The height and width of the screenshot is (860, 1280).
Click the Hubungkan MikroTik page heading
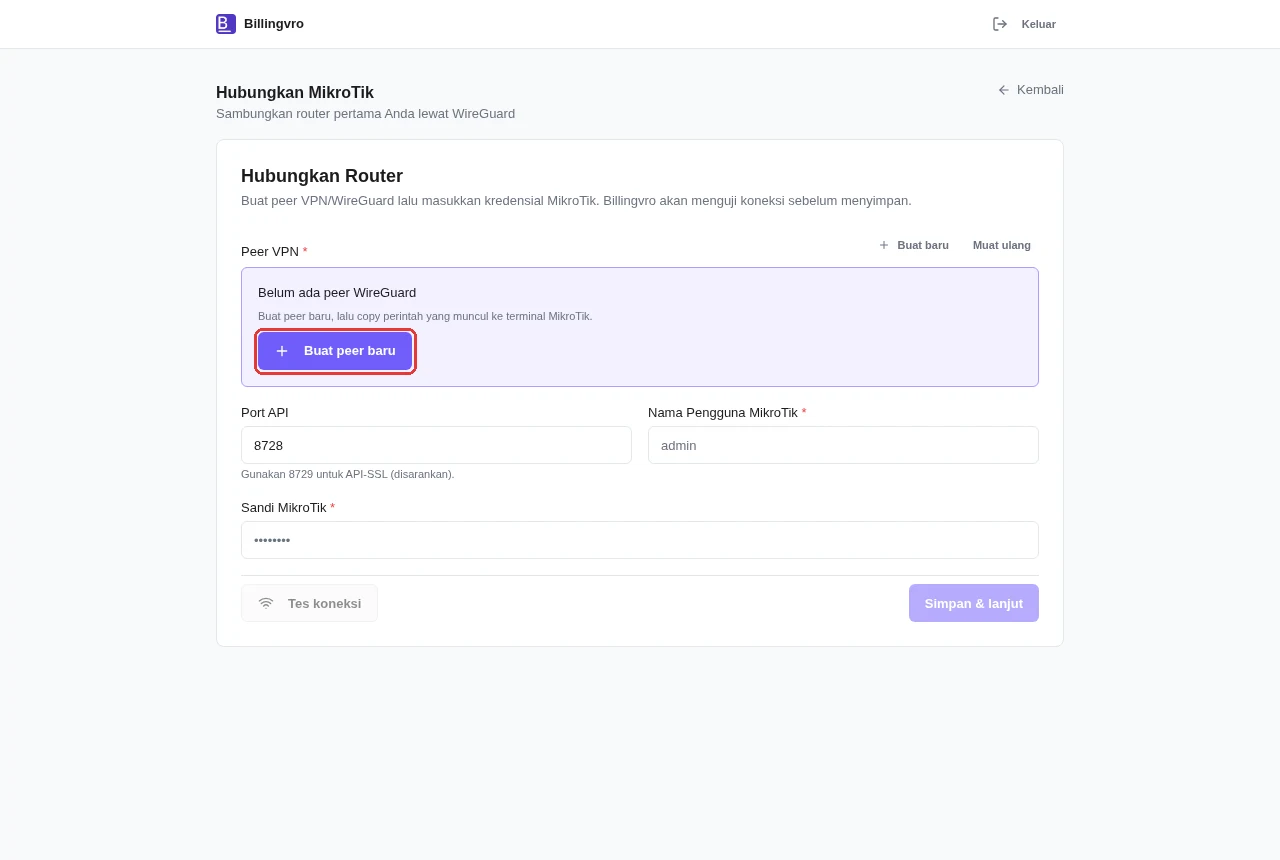click(x=295, y=93)
